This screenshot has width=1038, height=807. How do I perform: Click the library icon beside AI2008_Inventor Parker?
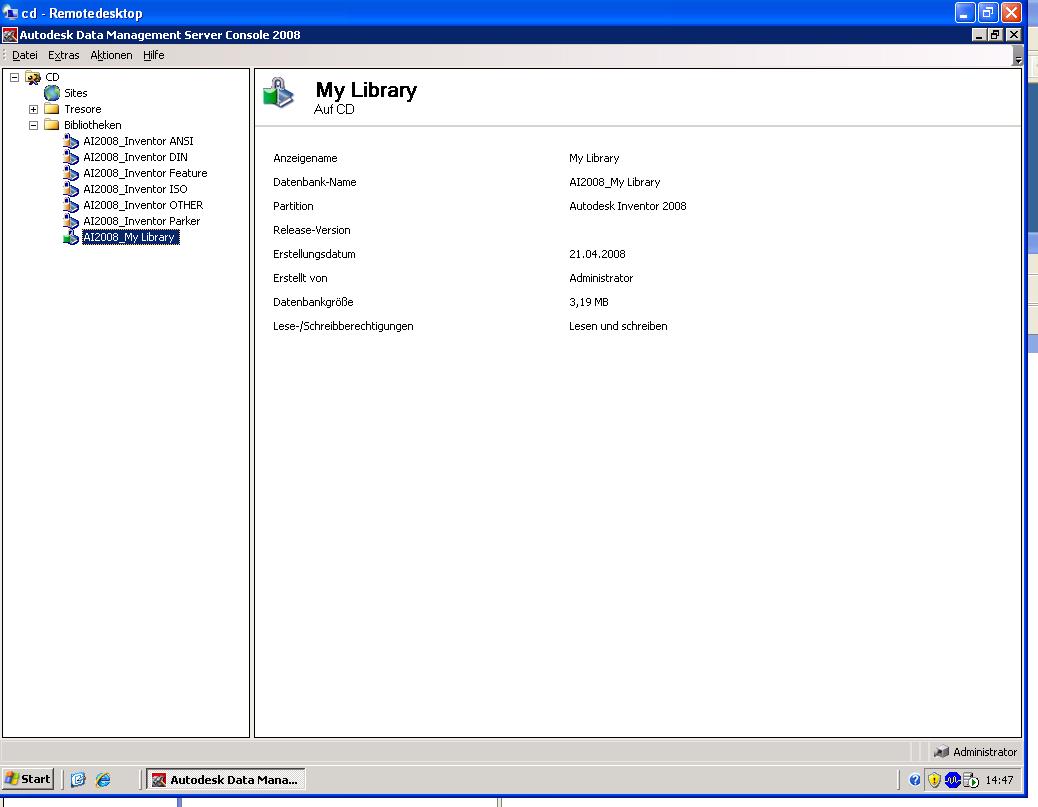(x=71, y=221)
